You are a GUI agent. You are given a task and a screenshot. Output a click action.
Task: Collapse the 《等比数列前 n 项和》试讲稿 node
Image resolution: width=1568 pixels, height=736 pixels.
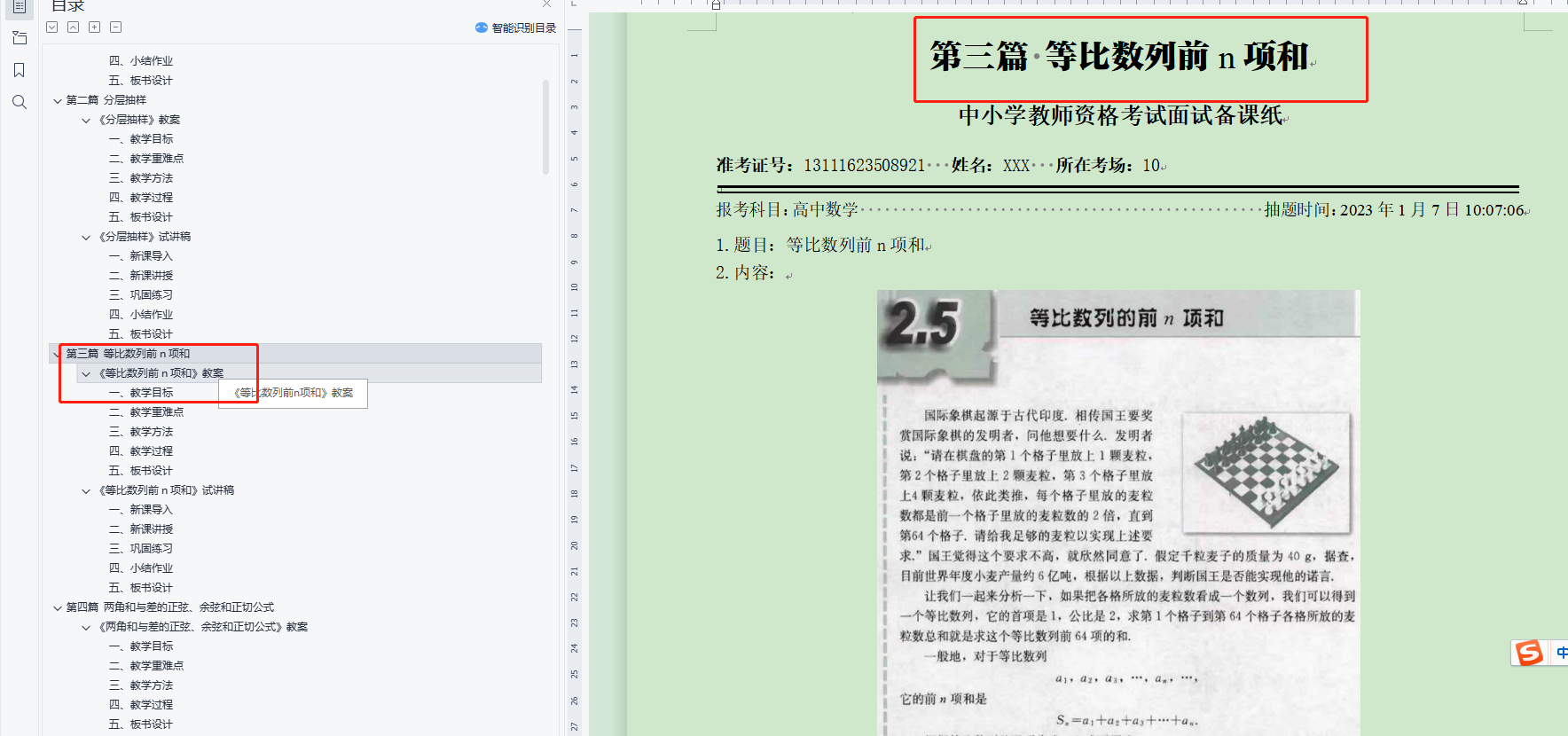pos(86,490)
